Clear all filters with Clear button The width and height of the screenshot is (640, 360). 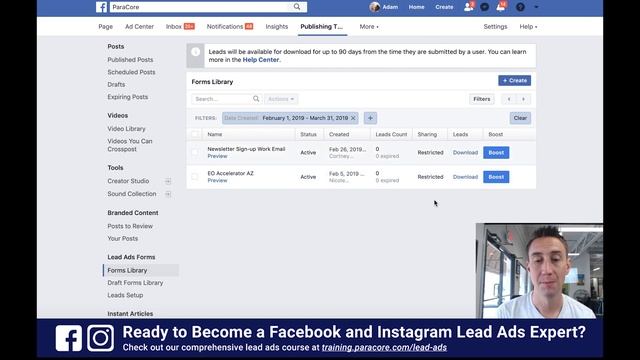pos(520,118)
